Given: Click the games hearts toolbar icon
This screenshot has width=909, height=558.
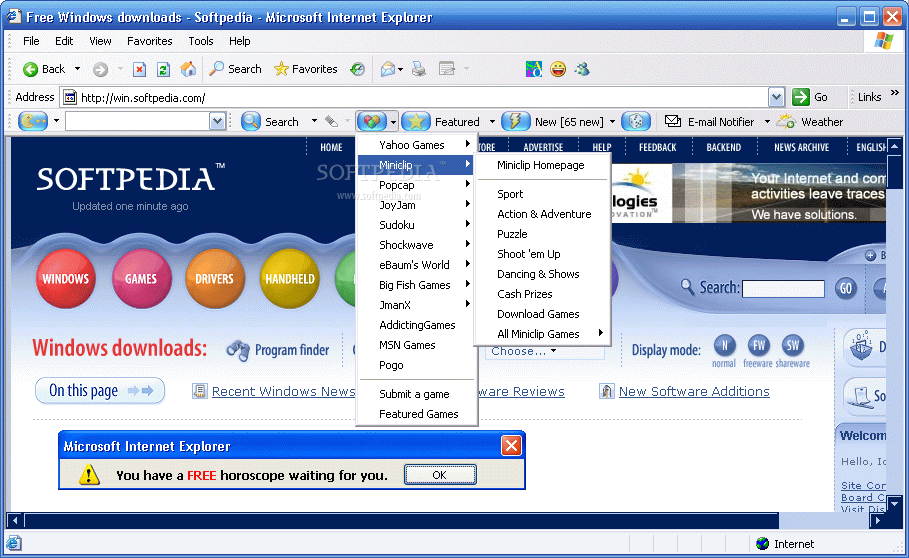Looking at the screenshot, I should (372, 121).
